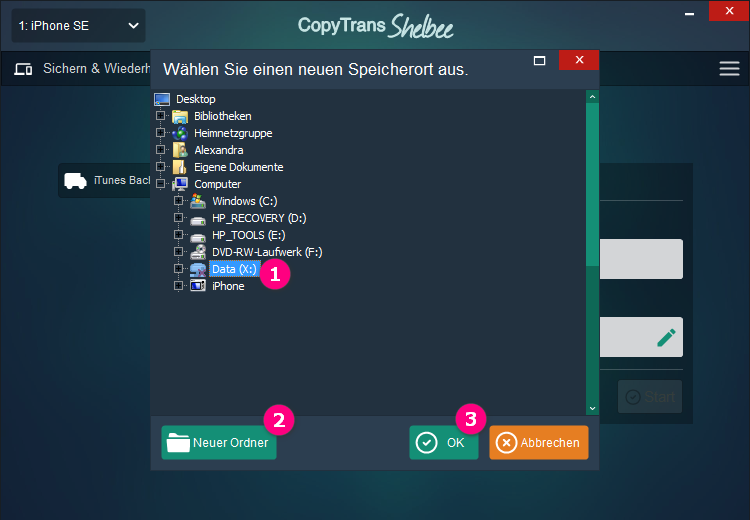Click the tree scrollbar thumb
Image resolution: width=750 pixels, height=520 pixels.
point(592,184)
